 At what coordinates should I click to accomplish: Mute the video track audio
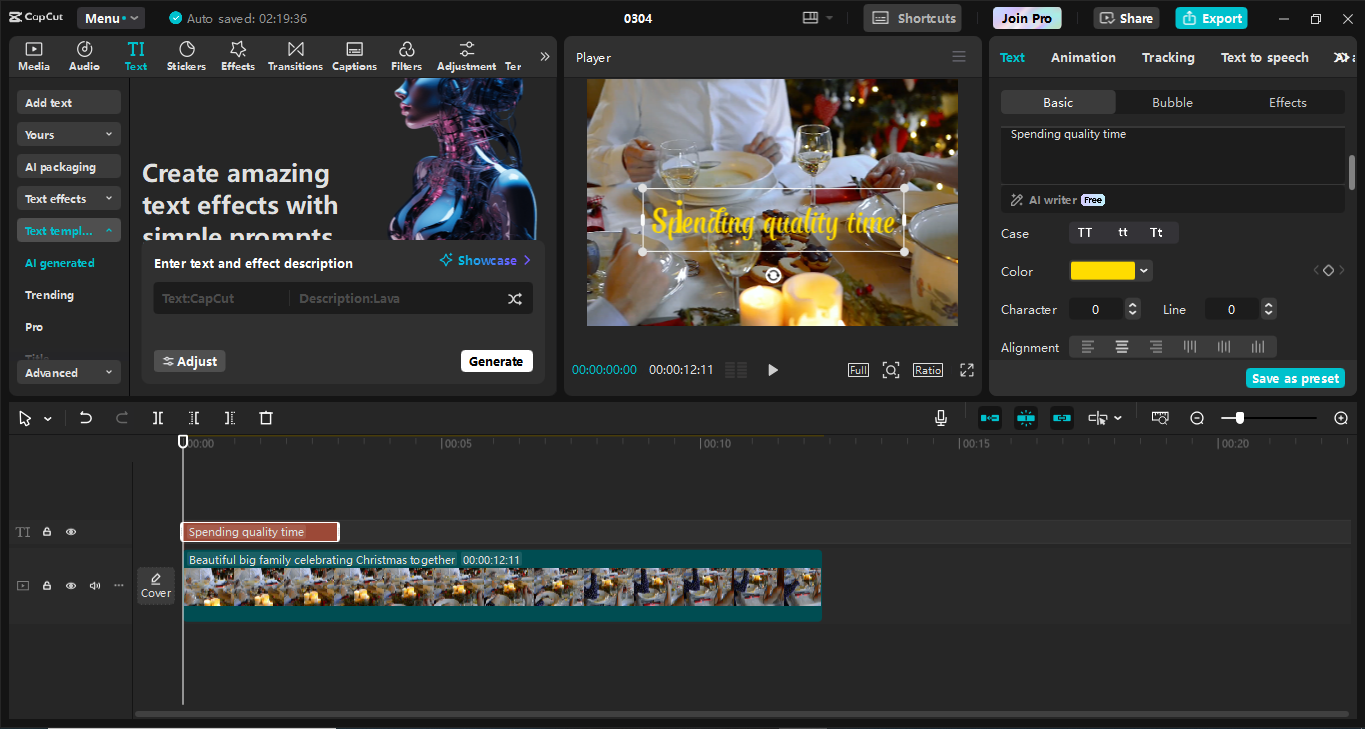point(94,585)
